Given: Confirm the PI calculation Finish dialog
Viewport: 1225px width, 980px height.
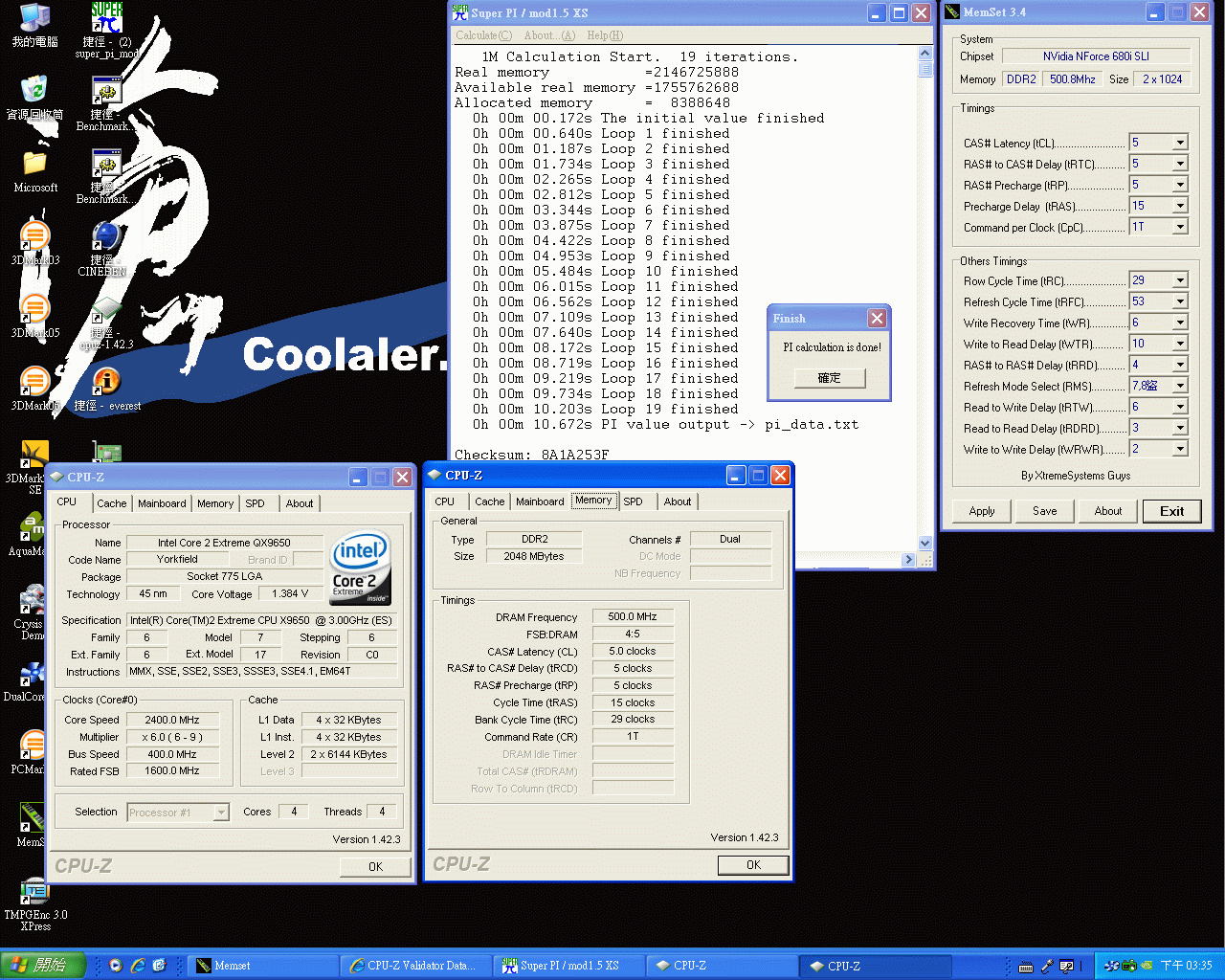Looking at the screenshot, I should pos(829,378).
